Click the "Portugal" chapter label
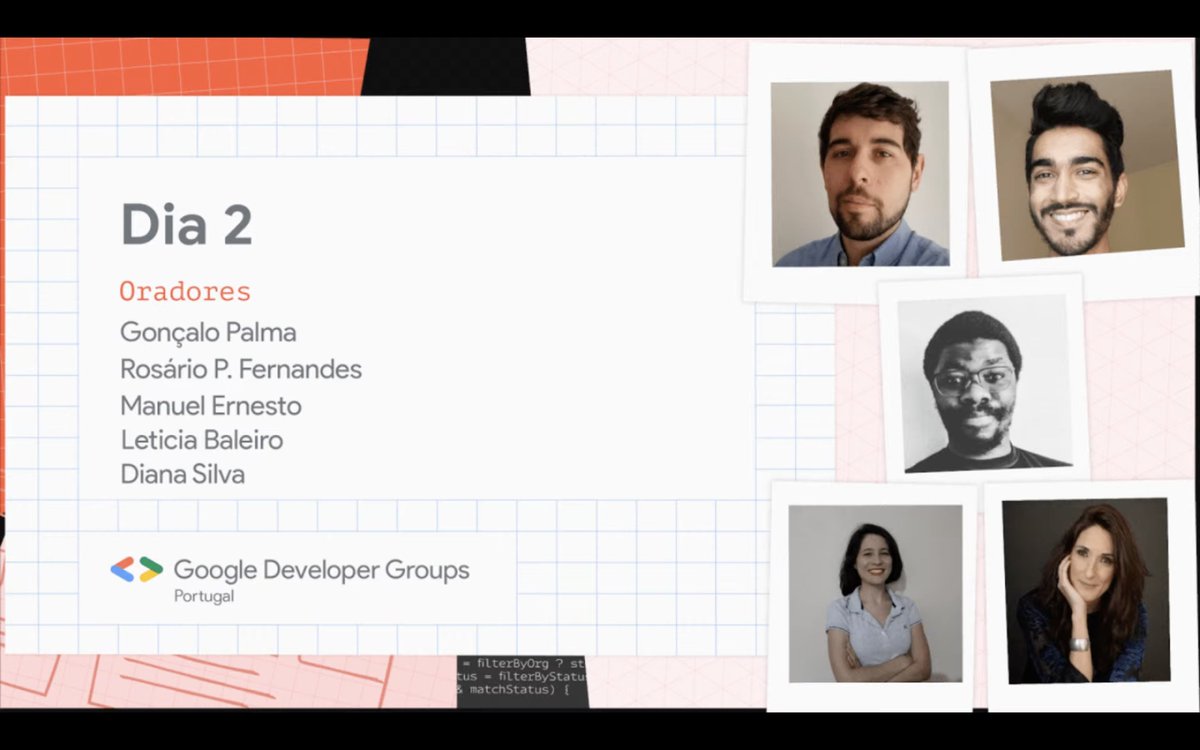This screenshot has width=1200, height=750. pyautogui.click(x=204, y=596)
